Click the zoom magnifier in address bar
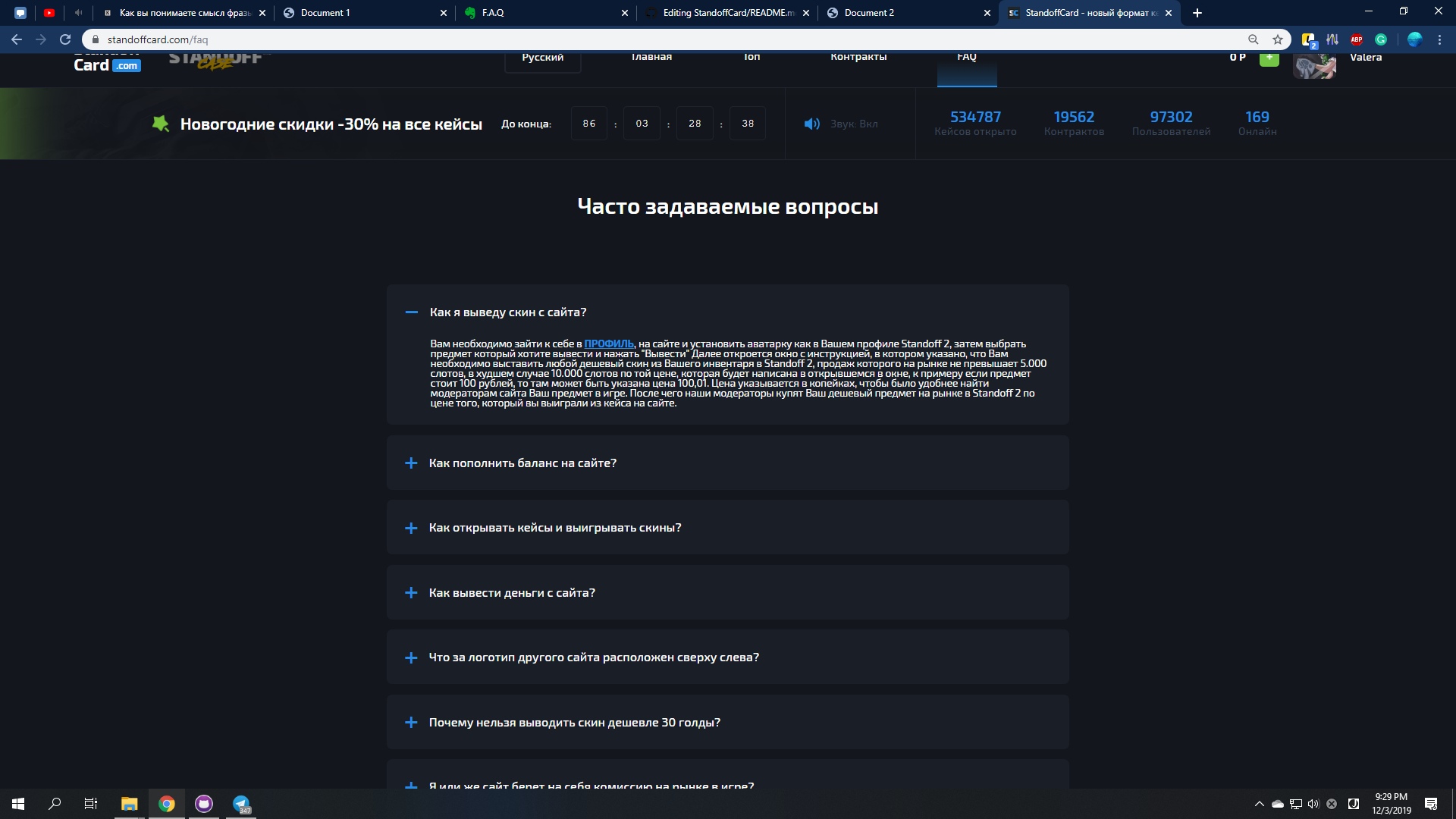1456x819 pixels. pyautogui.click(x=1253, y=39)
